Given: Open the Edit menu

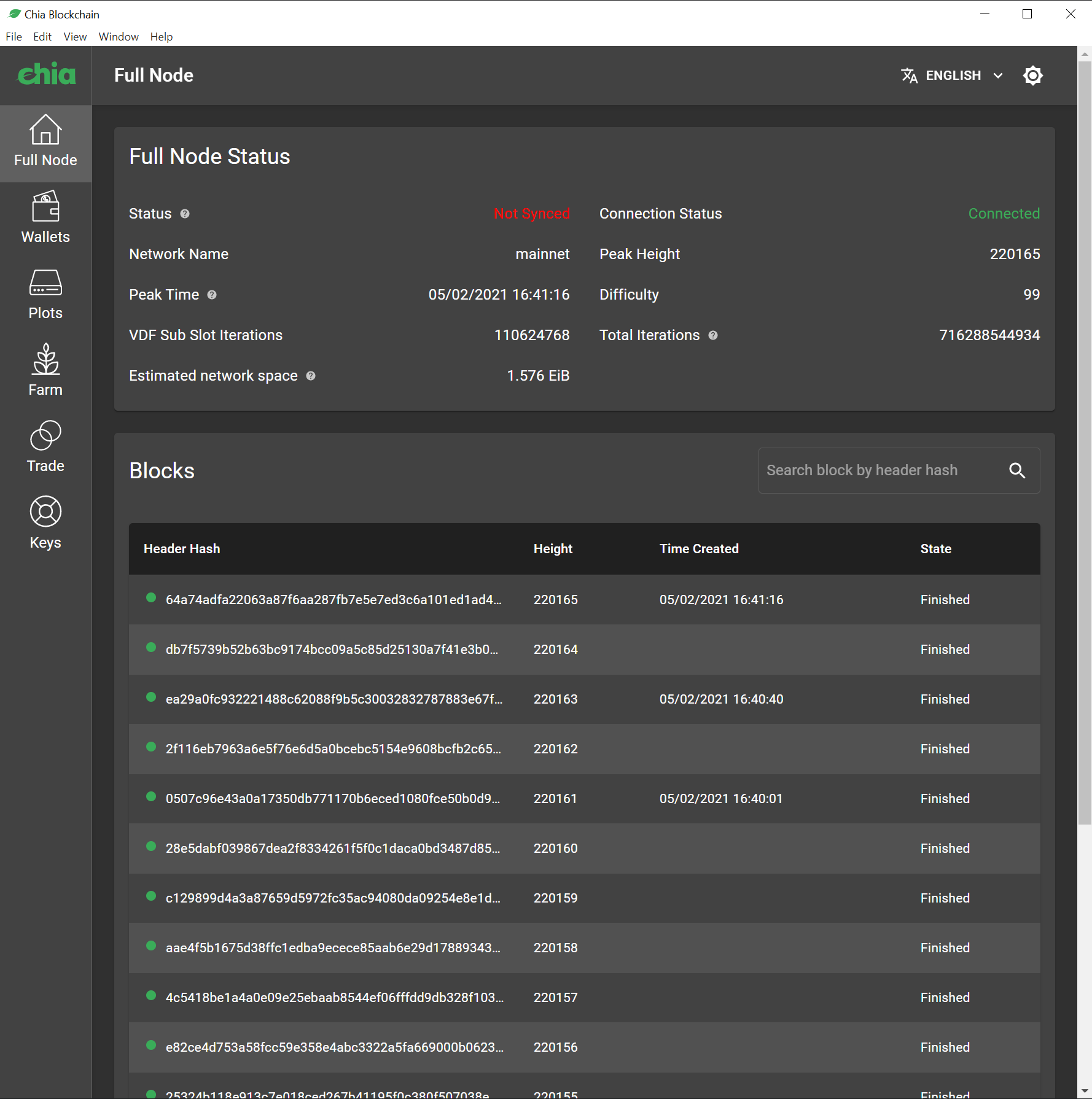Looking at the screenshot, I should coord(42,36).
